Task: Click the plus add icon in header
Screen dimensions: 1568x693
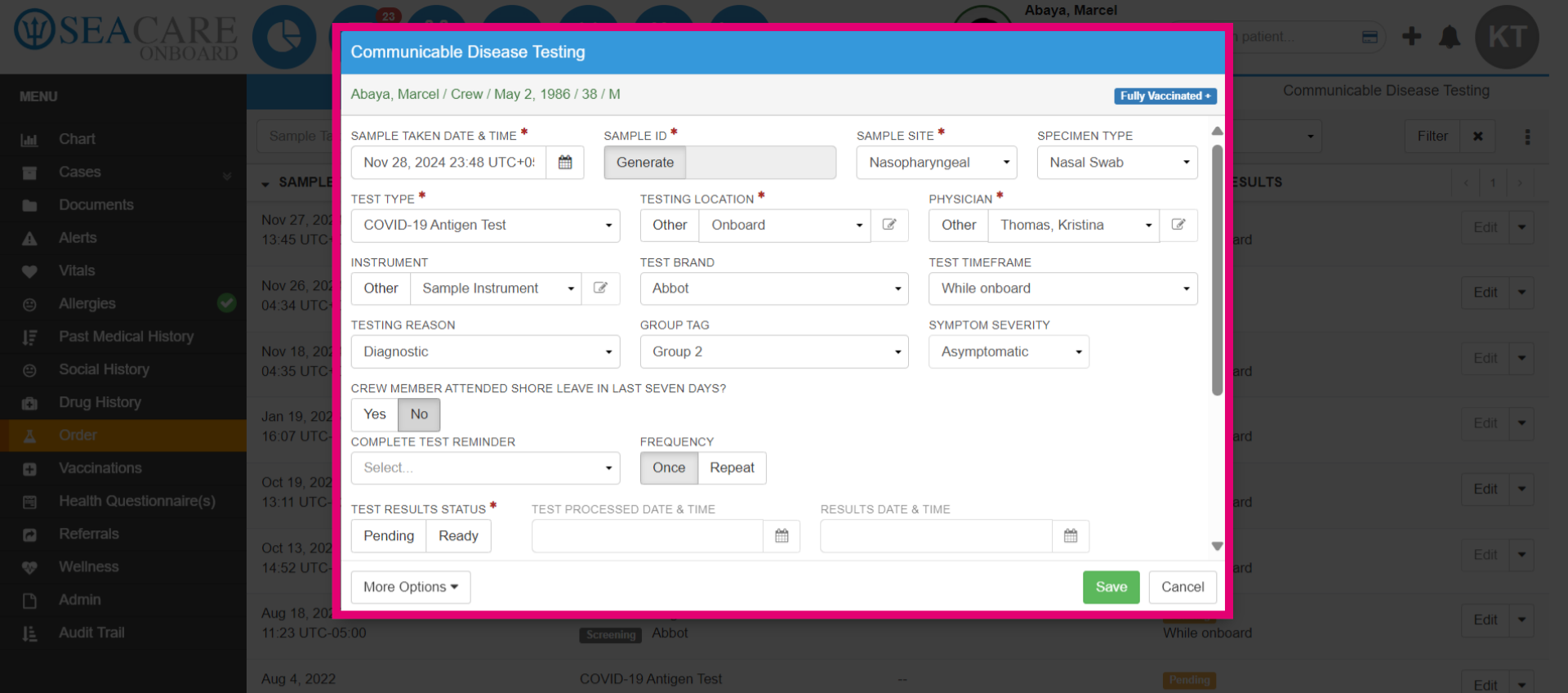Action: [x=1411, y=36]
